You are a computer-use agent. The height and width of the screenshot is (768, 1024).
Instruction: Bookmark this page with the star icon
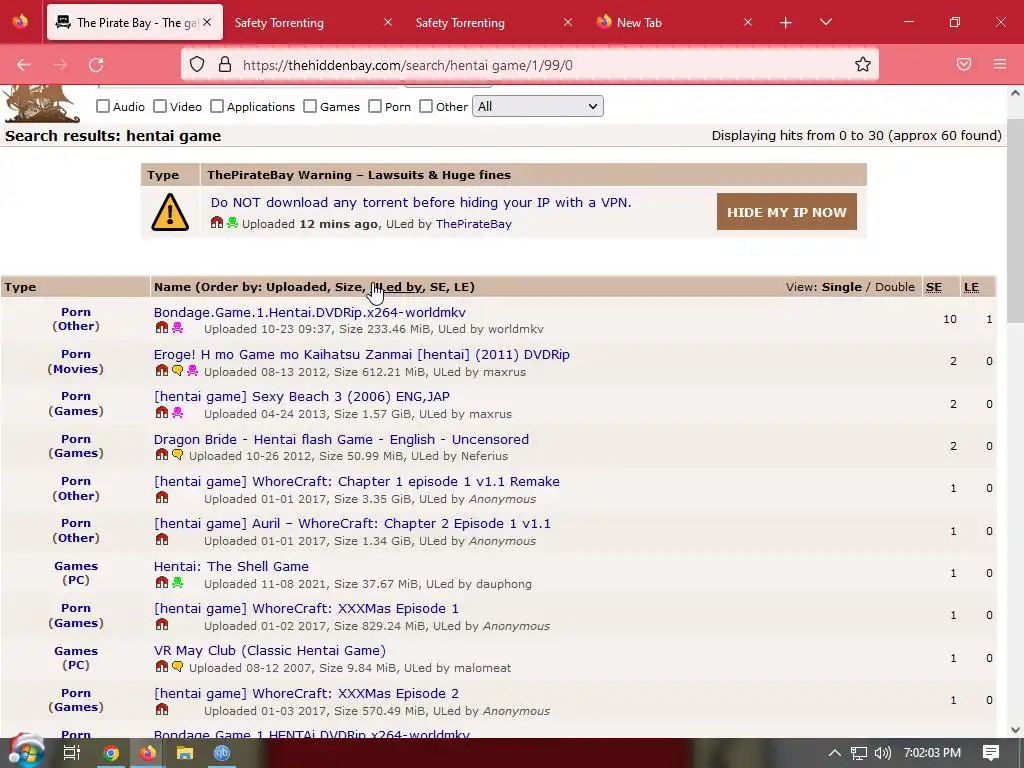863,64
